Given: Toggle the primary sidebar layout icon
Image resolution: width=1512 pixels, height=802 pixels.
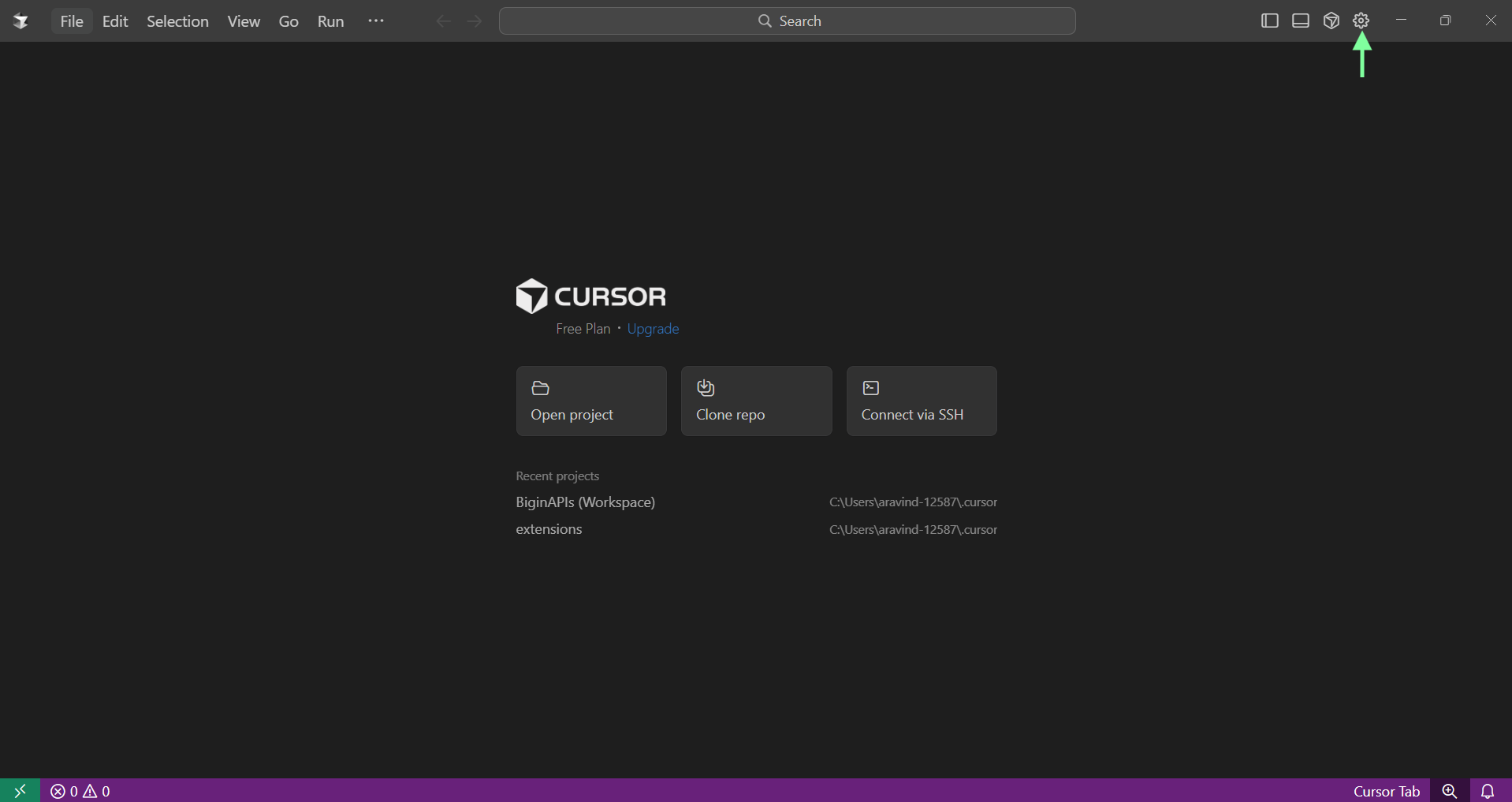Looking at the screenshot, I should [1269, 21].
